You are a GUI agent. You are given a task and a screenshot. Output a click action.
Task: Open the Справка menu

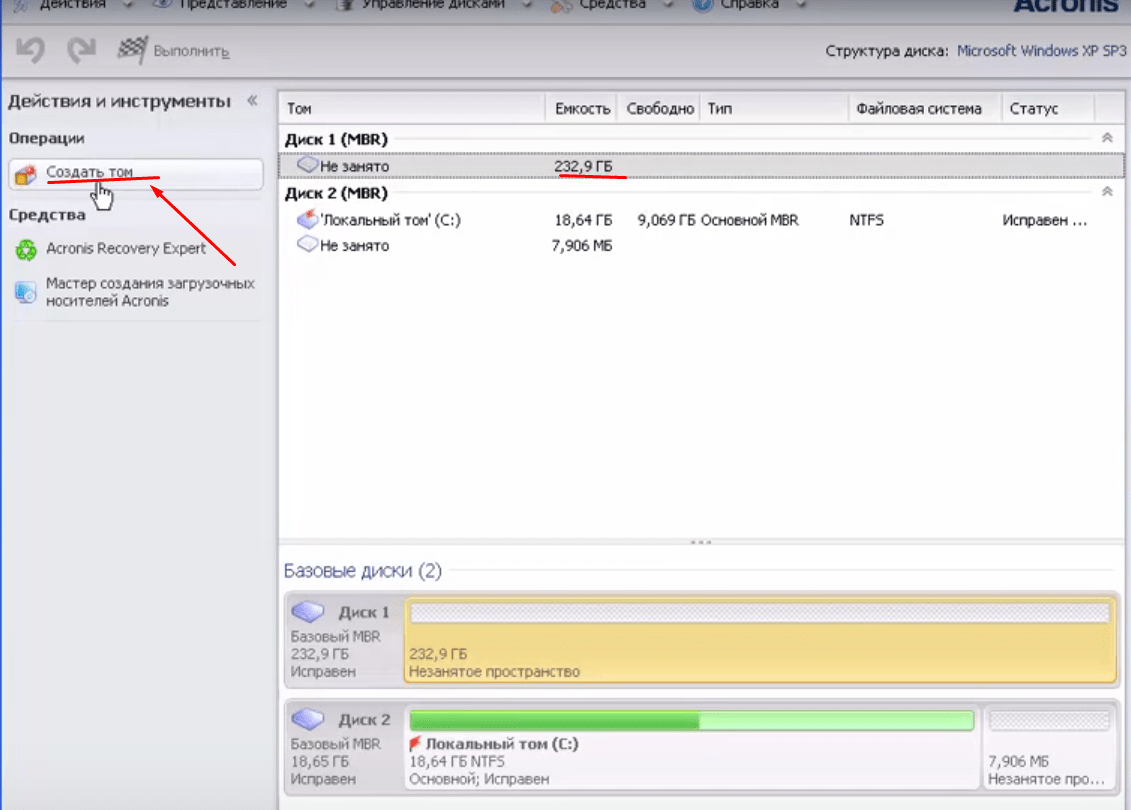[x=750, y=5]
